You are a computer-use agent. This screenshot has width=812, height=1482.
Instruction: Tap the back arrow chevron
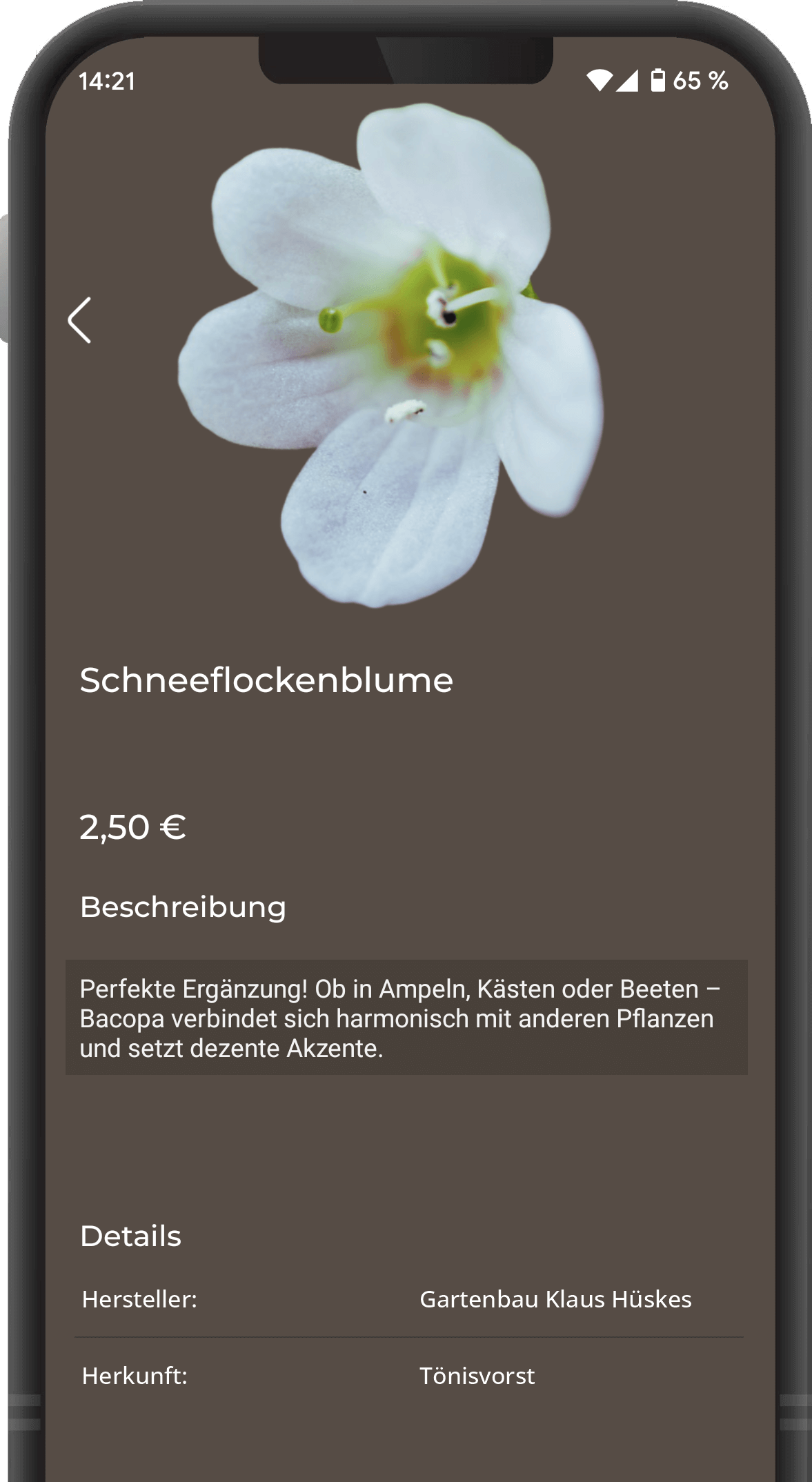79,320
